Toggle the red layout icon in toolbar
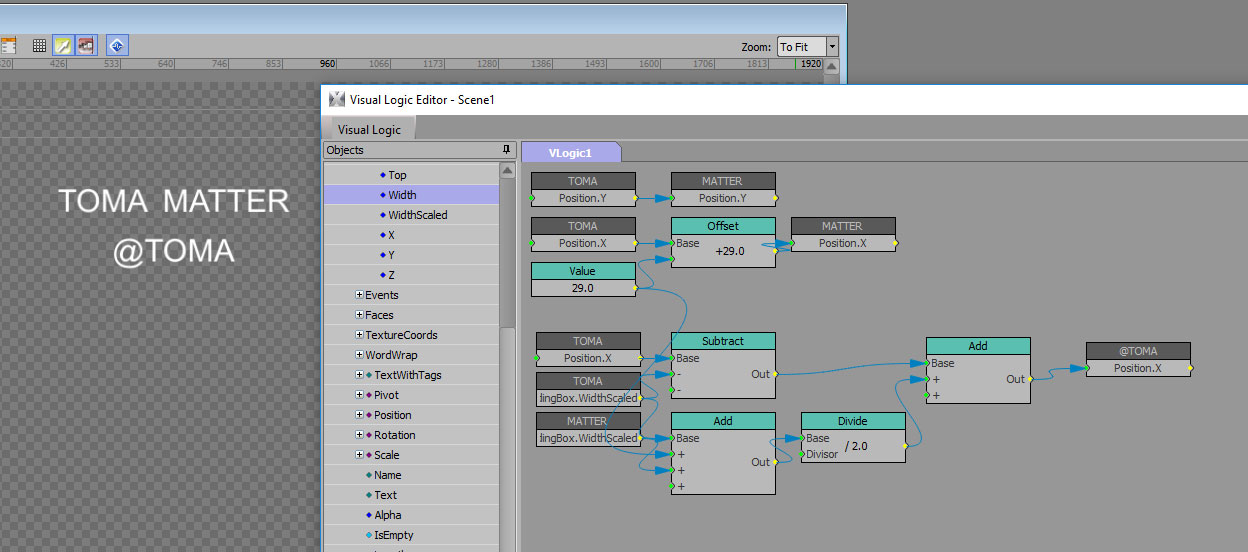Screen dimensions: 1248x552 click(87, 46)
